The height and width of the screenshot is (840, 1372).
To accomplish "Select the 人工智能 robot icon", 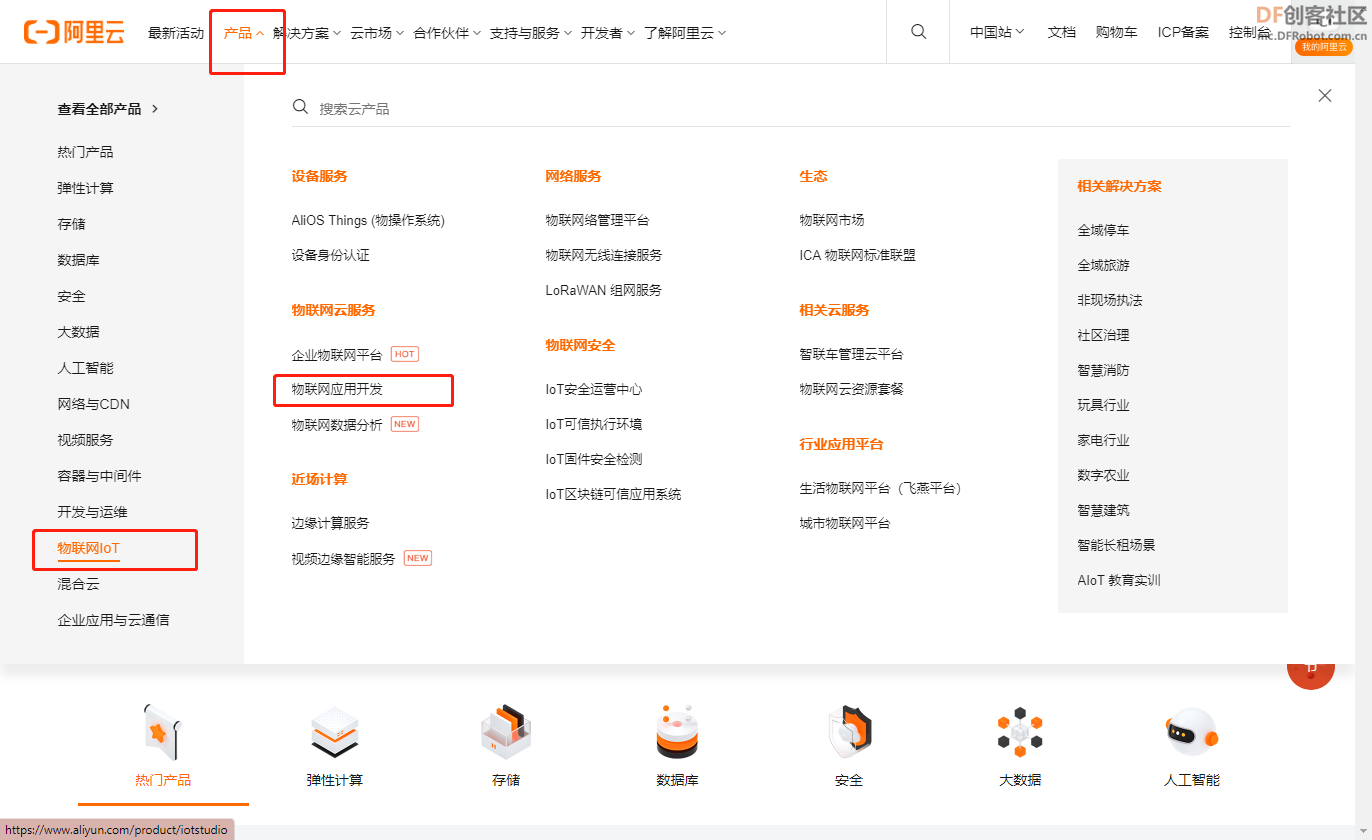I will click(x=1192, y=731).
